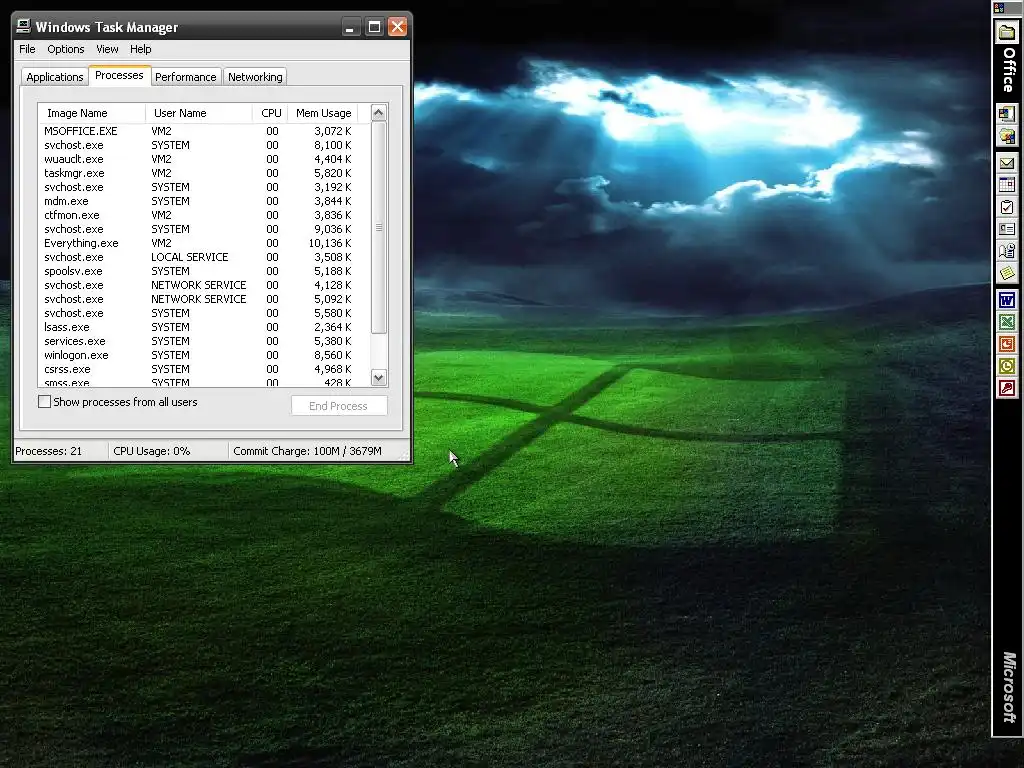Click CPU Usage: 0% in status bar
1024x768 pixels.
coord(152,451)
